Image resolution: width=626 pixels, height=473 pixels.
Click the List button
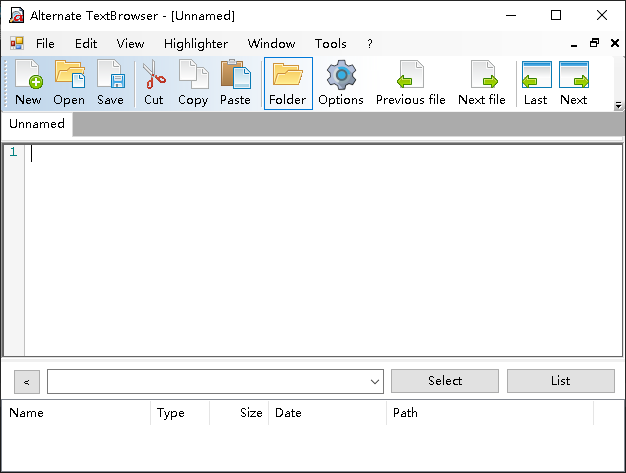pos(560,381)
